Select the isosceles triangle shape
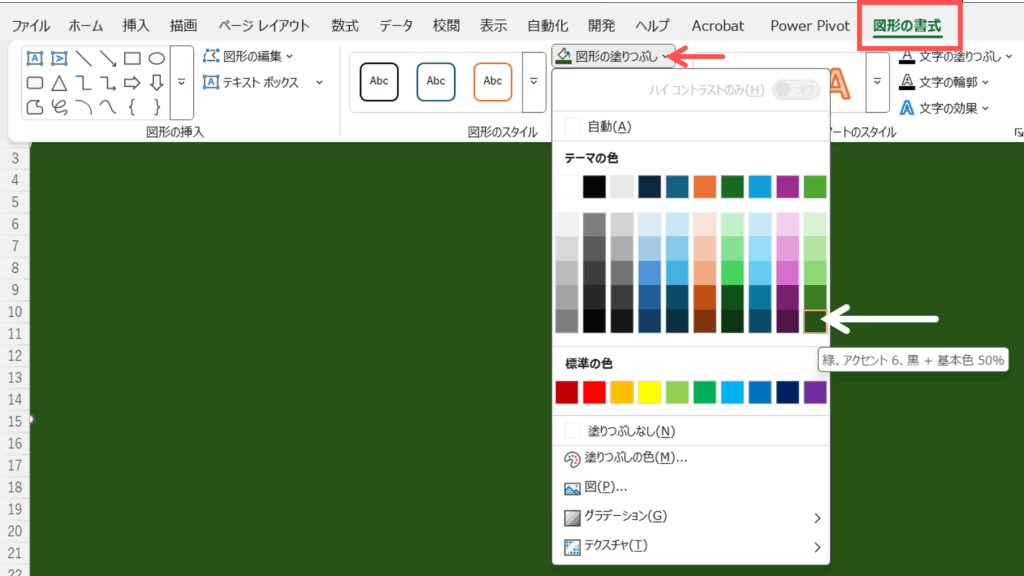The height and width of the screenshot is (576, 1024). point(59,83)
